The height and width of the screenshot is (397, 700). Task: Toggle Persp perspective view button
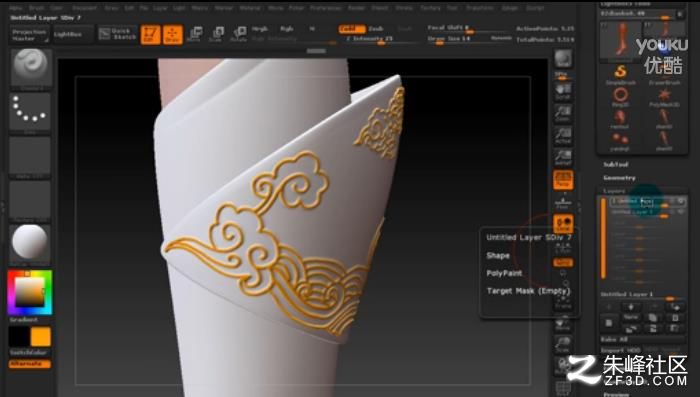coord(563,180)
